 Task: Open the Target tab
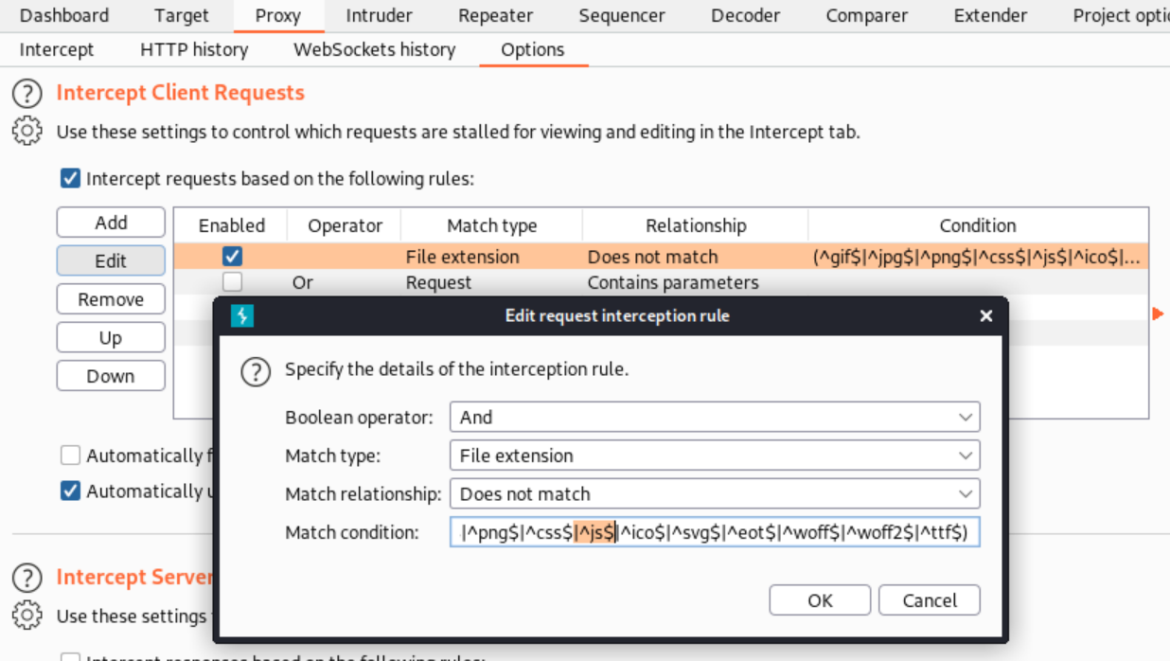(181, 16)
